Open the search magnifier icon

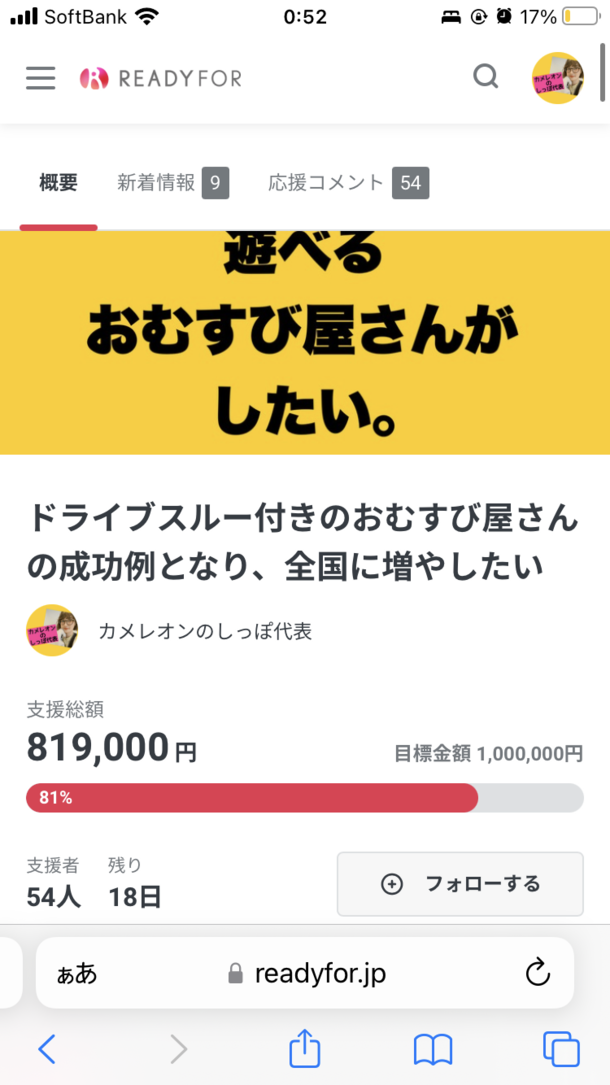pyautogui.click(x=486, y=77)
